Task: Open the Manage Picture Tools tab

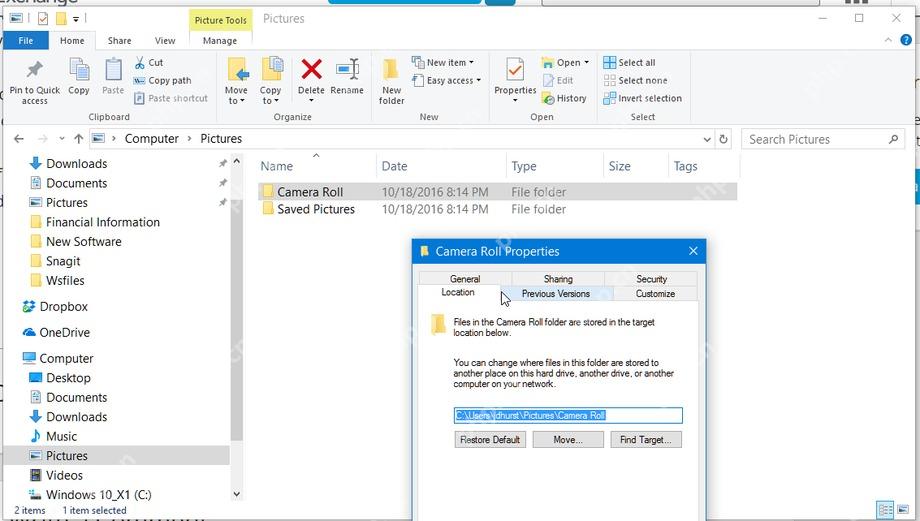Action: 220,40
